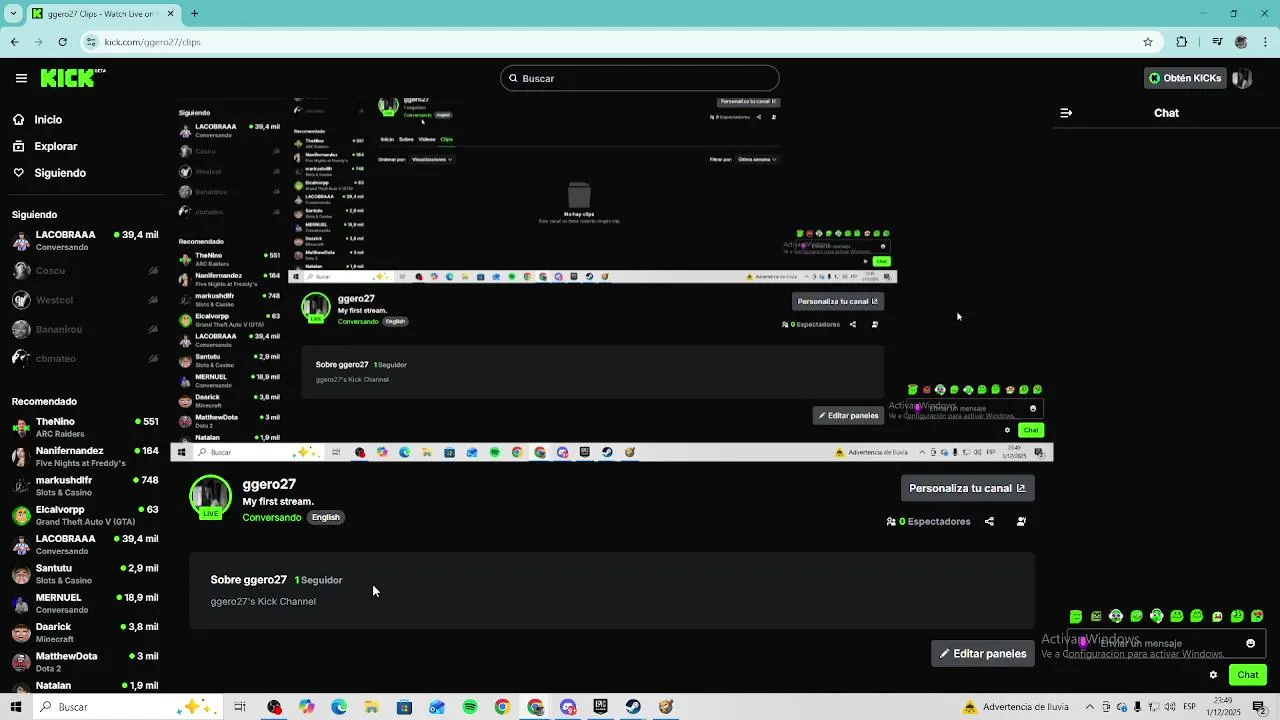This screenshot has height=720, width=1280.
Task: Open Daarick Minecraft channel
Action: point(85,632)
